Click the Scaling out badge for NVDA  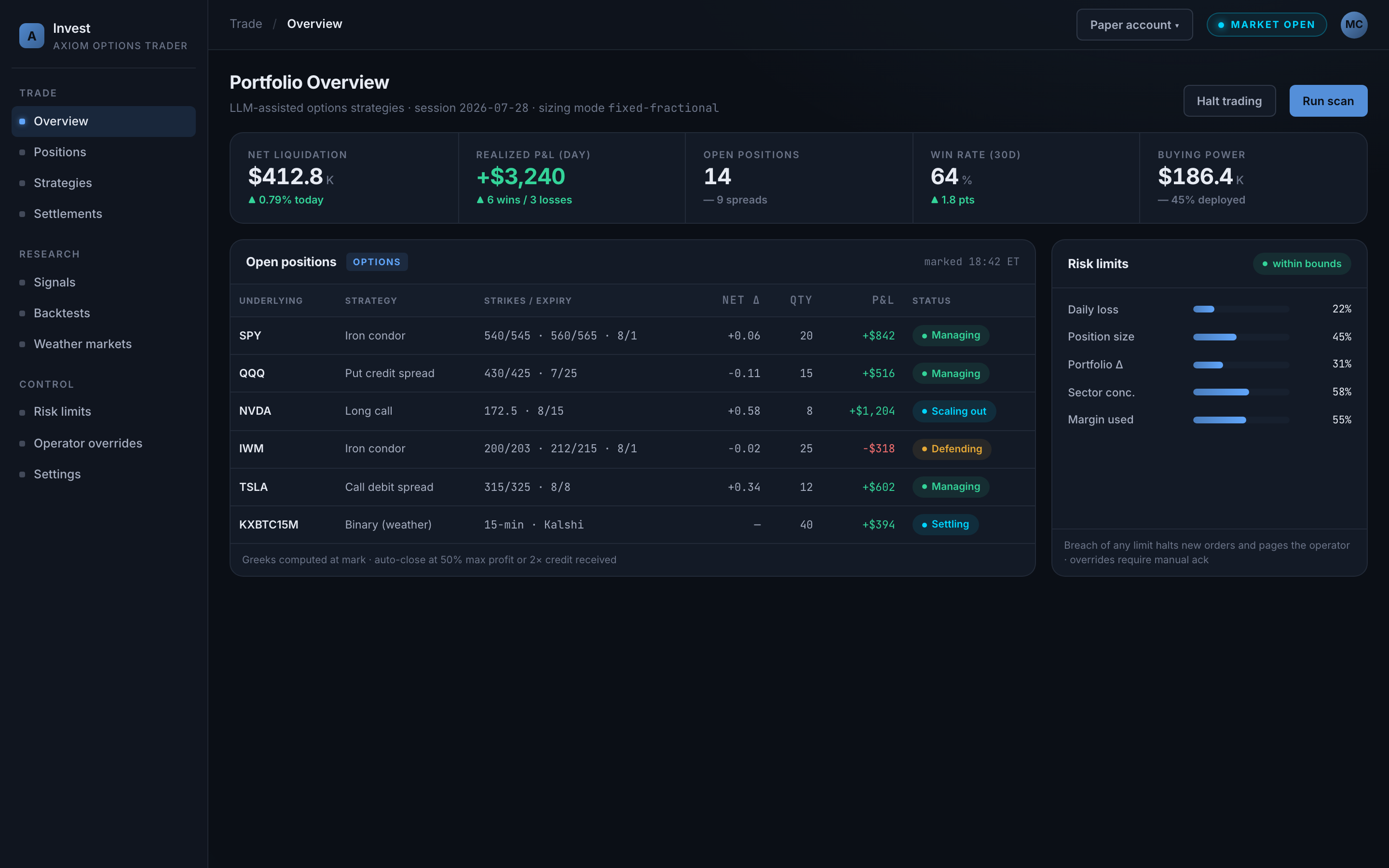pos(953,411)
